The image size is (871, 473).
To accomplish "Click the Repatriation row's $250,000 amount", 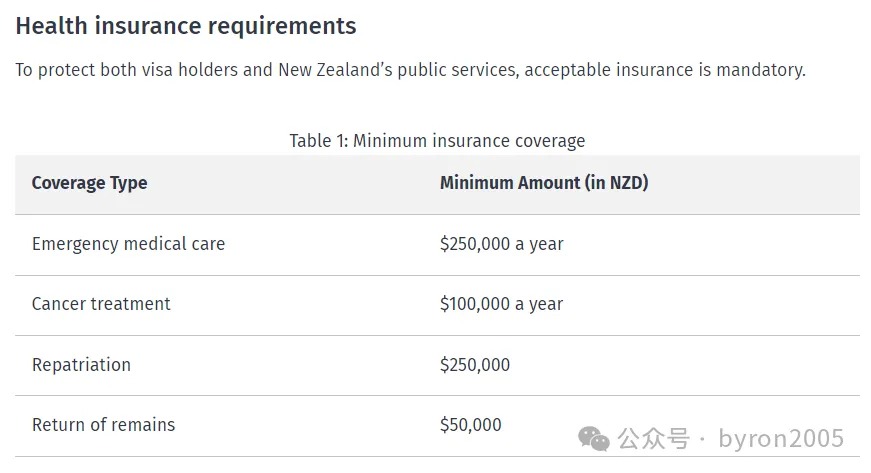I will 474,365.
